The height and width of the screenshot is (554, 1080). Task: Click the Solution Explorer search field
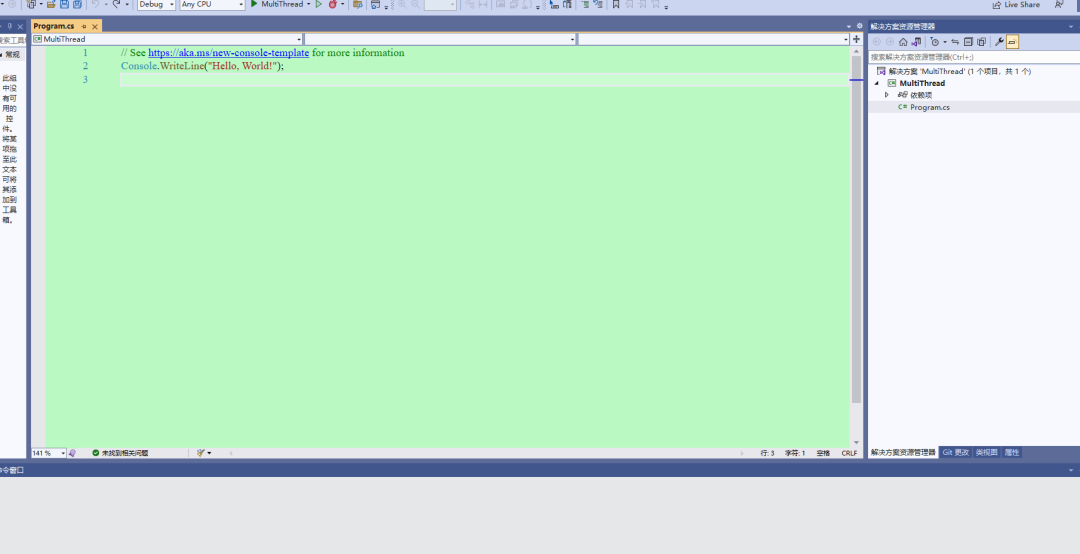[973, 57]
